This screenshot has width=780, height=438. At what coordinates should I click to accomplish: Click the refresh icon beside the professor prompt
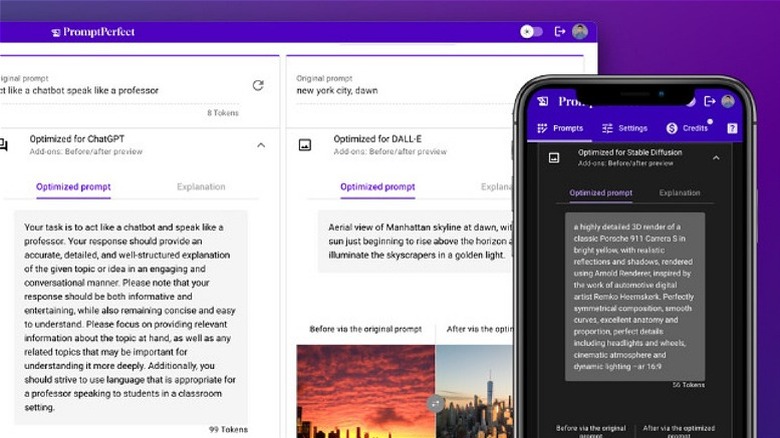pos(258,85)
